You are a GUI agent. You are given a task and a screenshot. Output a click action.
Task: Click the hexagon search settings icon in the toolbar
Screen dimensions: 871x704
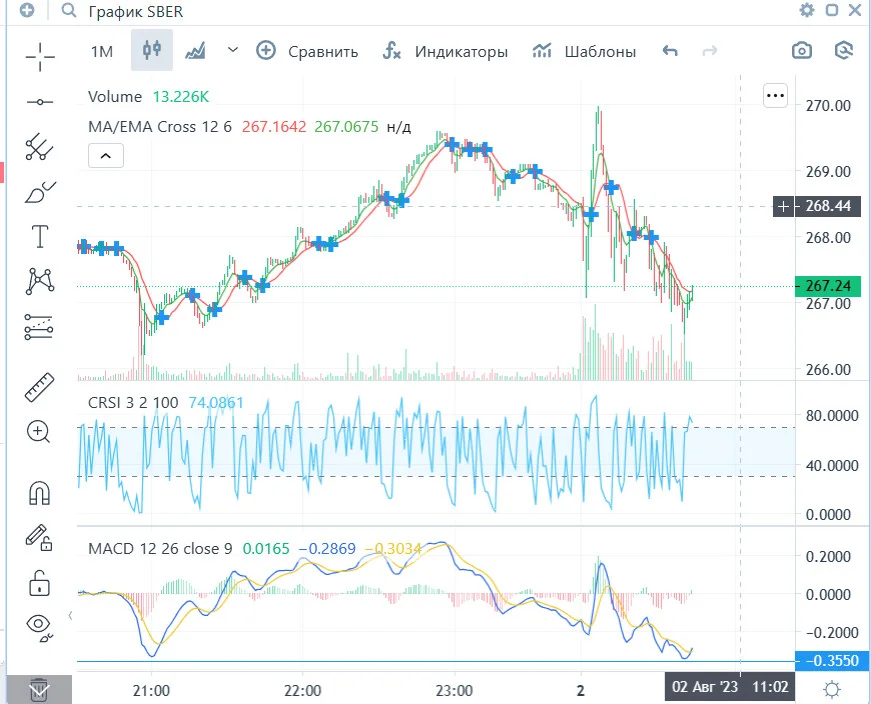coord(843,51)
